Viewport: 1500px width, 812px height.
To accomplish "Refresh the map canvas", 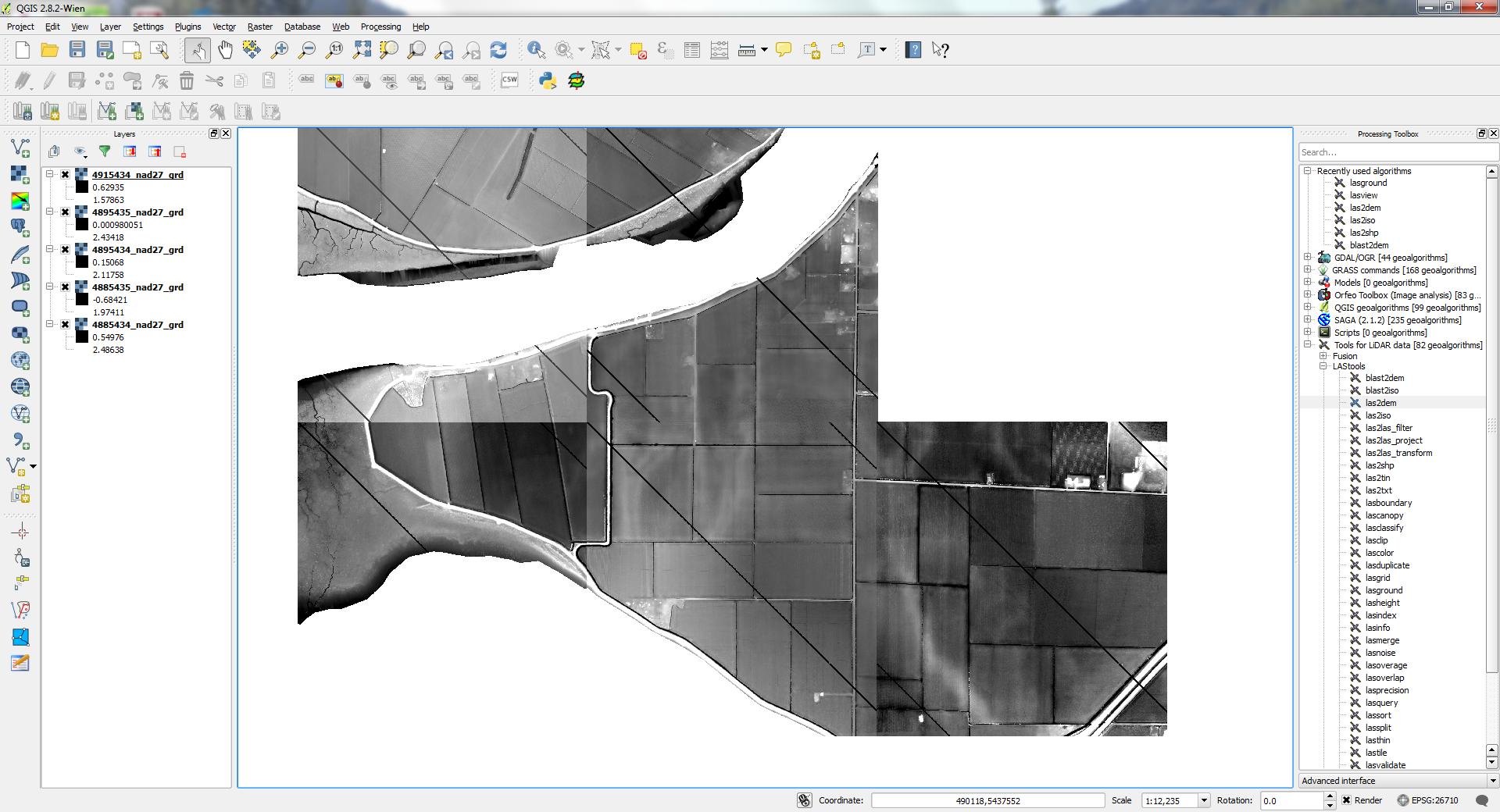I will click(x=498, y=50).
